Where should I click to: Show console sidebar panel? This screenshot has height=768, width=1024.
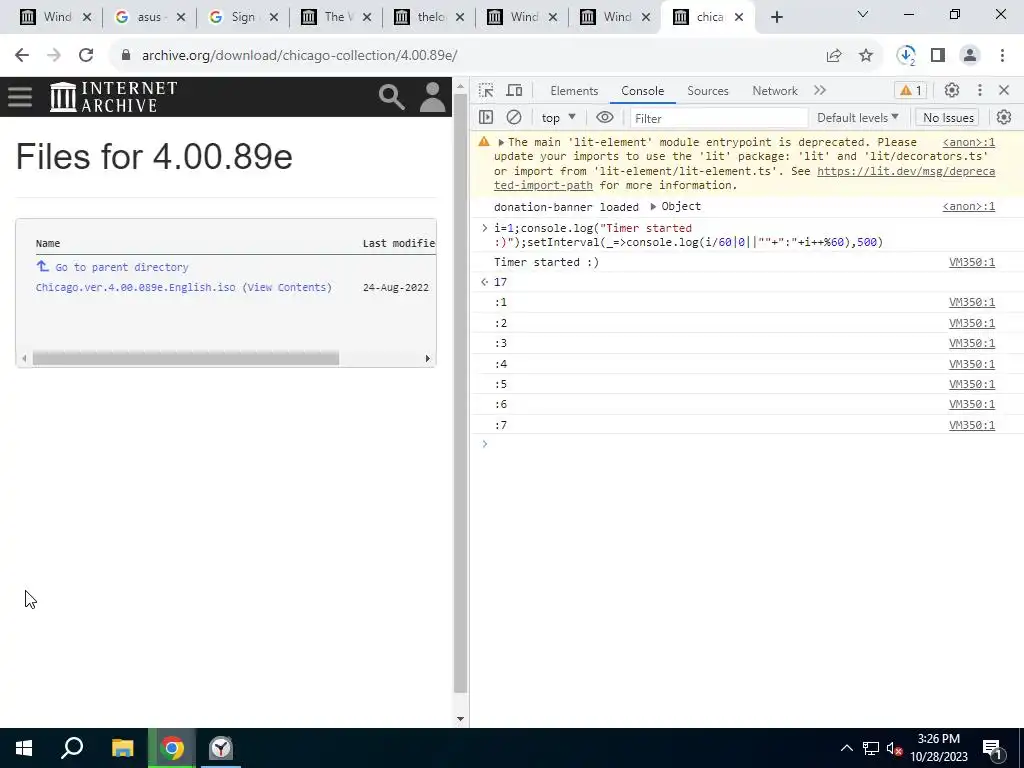pos(486,118)
